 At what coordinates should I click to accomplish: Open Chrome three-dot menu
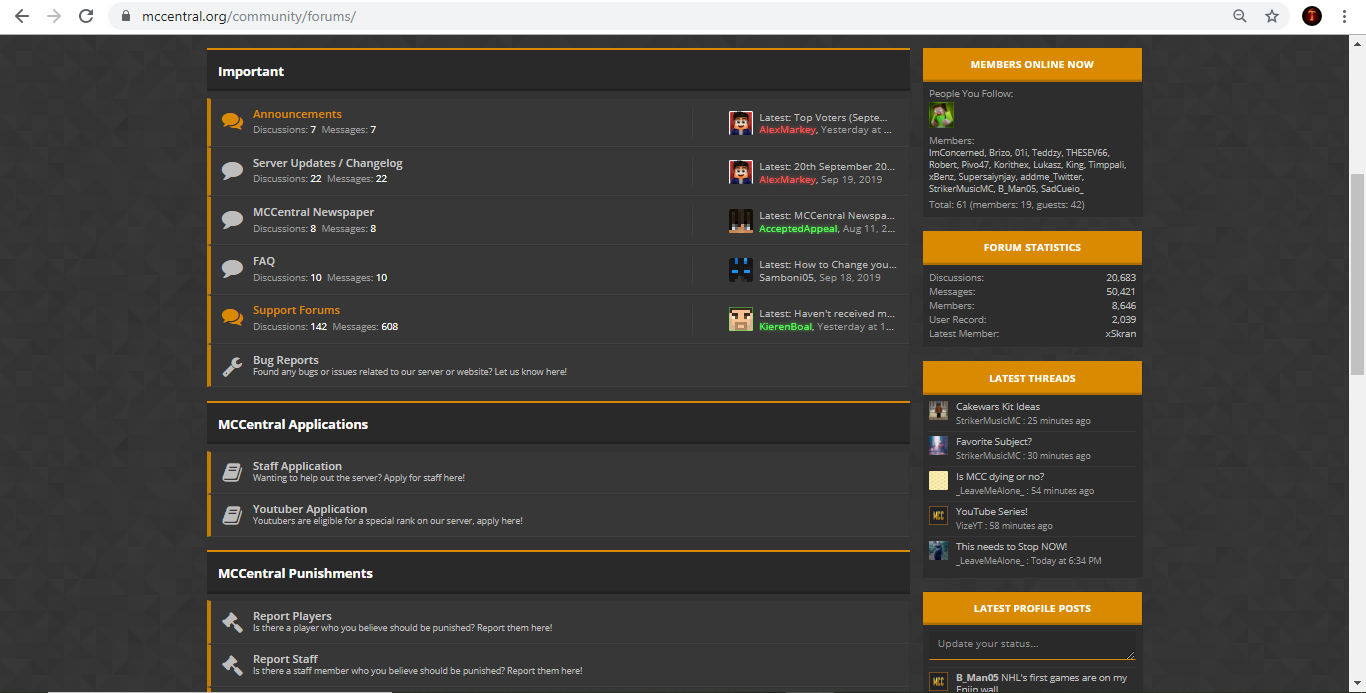tap(1345, 16)
